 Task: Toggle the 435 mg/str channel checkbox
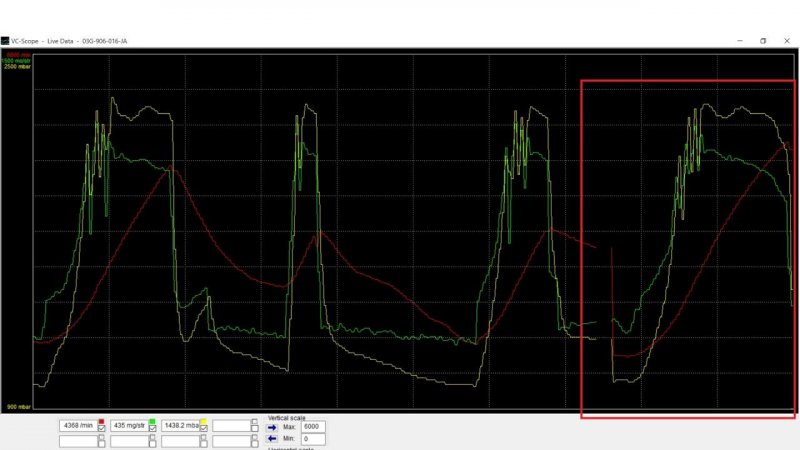tap(153, 428)
